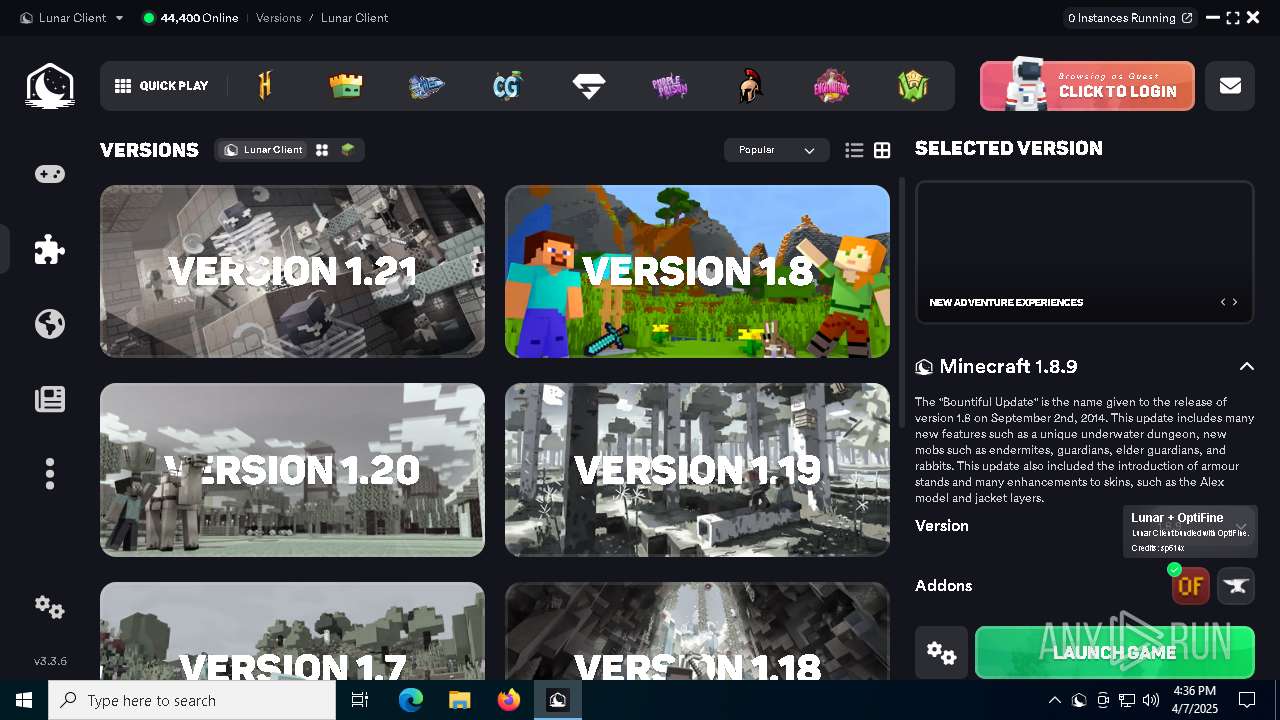The image size is (1280, 720).
Task: Show hidden system tray icons
Action: pos(1054,700)
